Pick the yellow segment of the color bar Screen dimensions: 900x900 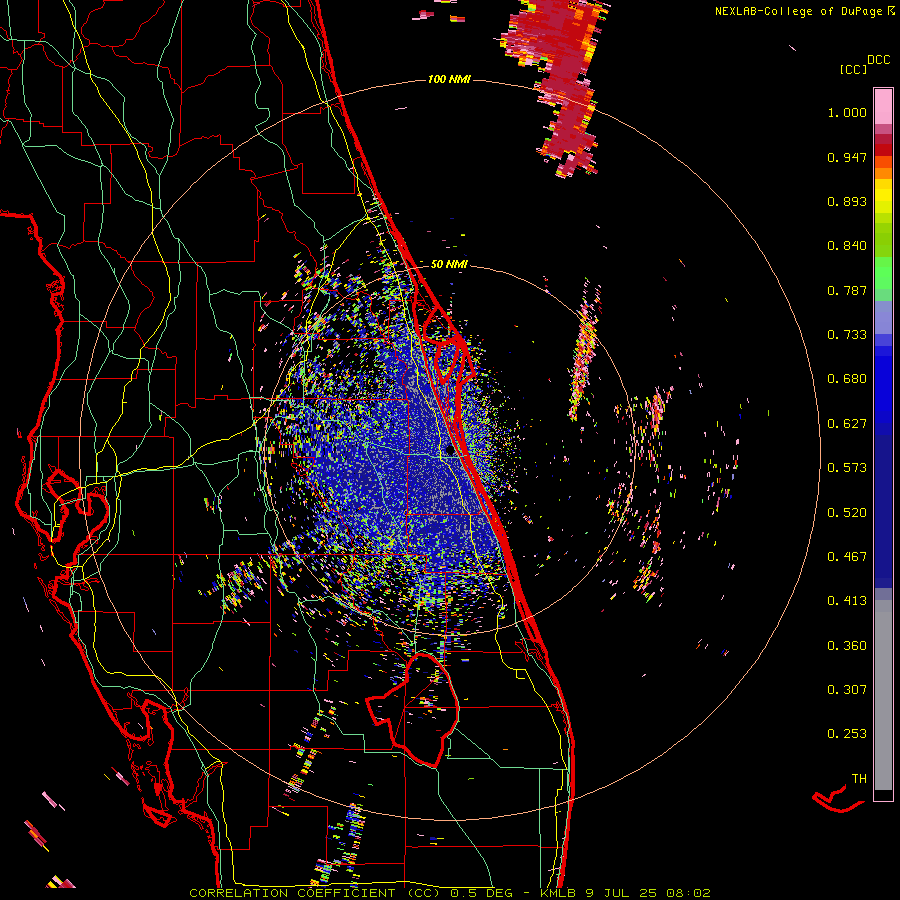coord(883,197)
